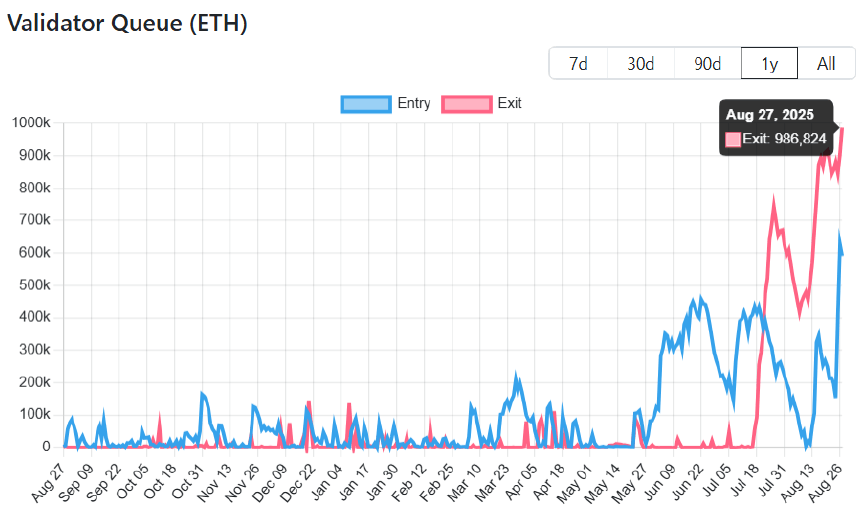Click the Aug 26 x-axis label
The image size is (856, 518).
pyautogui.click(x=825, y=483)
